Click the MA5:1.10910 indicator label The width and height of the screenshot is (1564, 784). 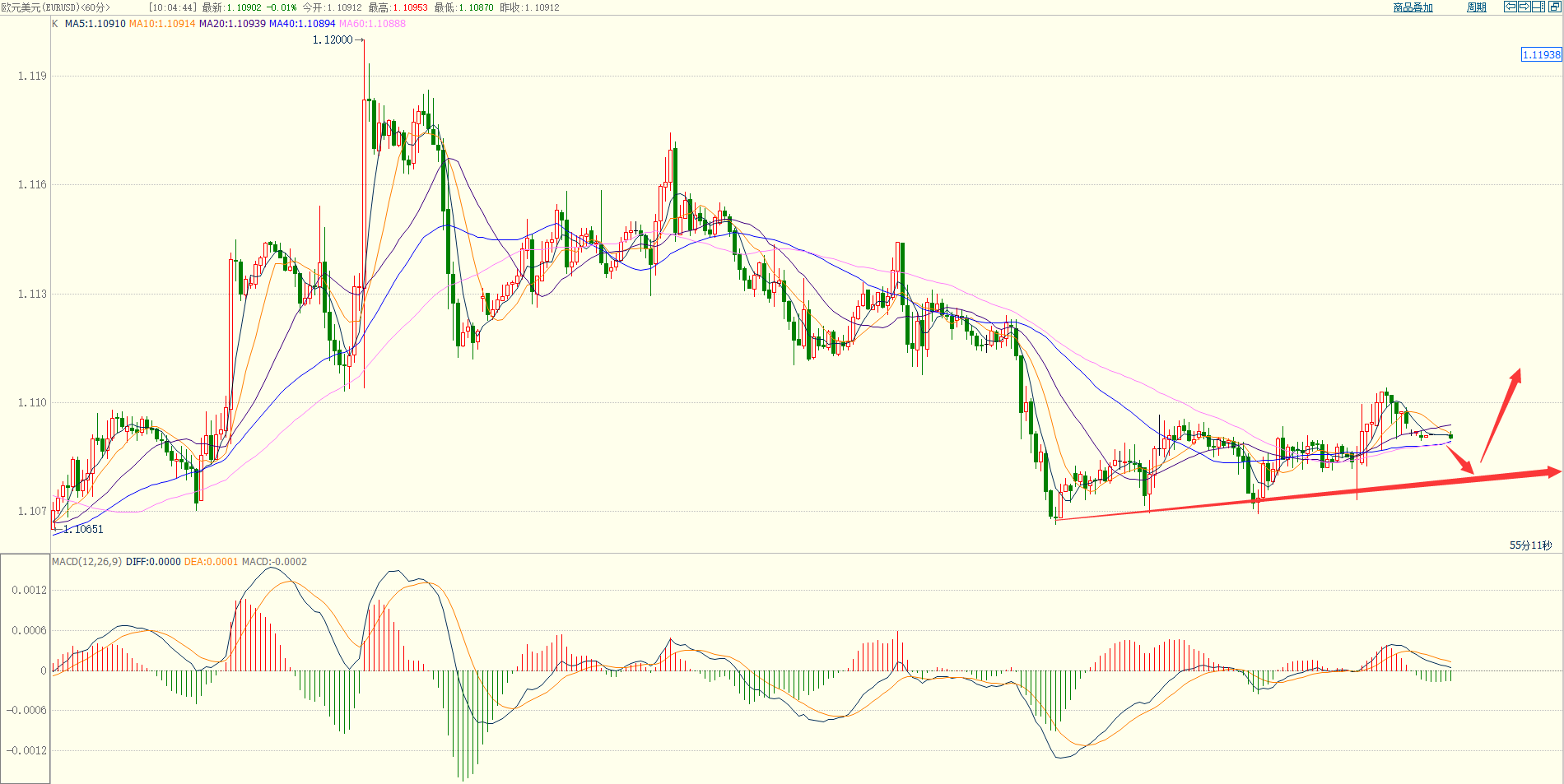(x=95, y=24)
